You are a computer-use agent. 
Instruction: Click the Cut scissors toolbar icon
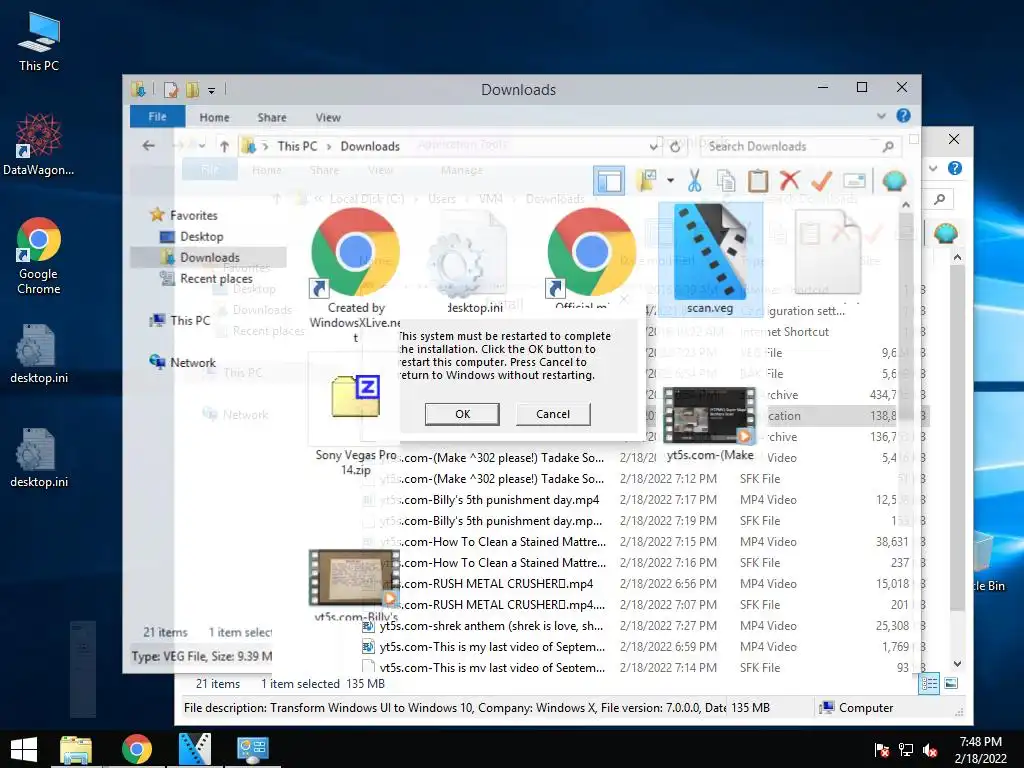point(694,180)
